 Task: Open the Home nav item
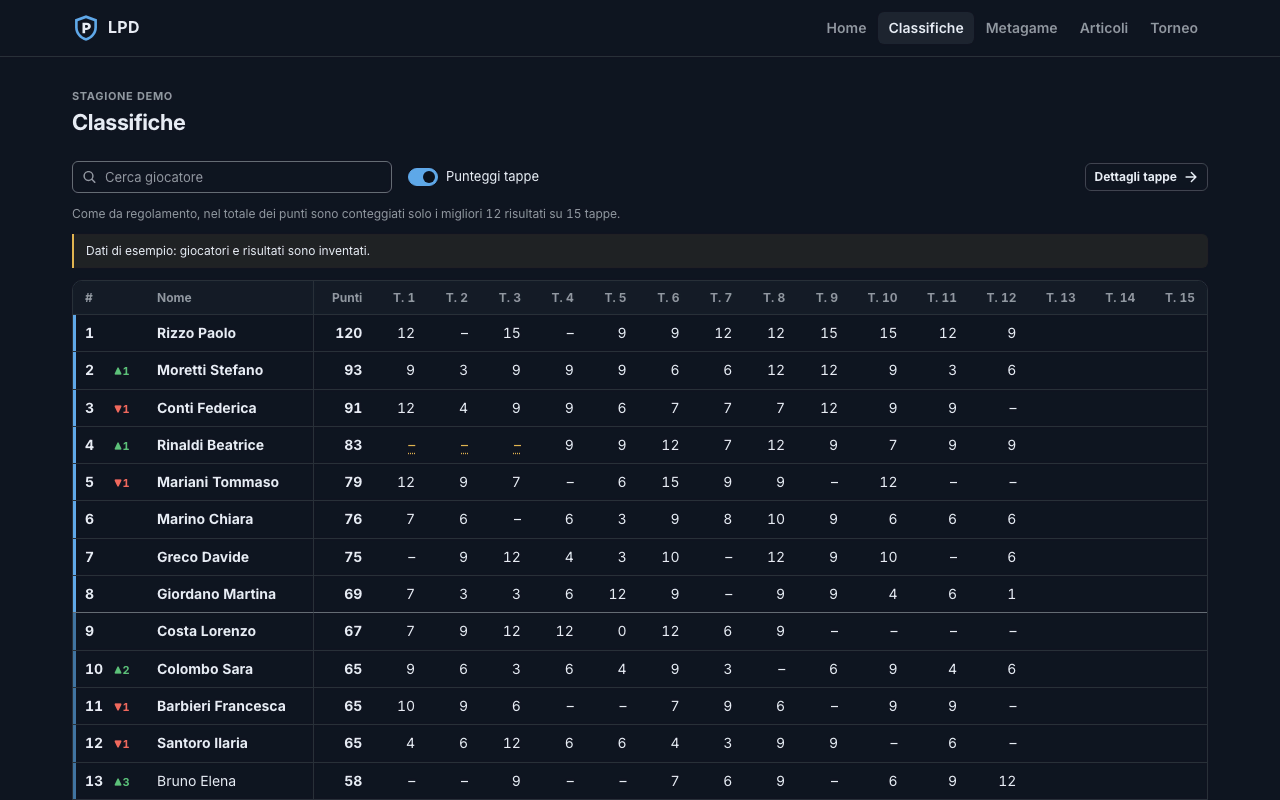(x=846, y=28)
